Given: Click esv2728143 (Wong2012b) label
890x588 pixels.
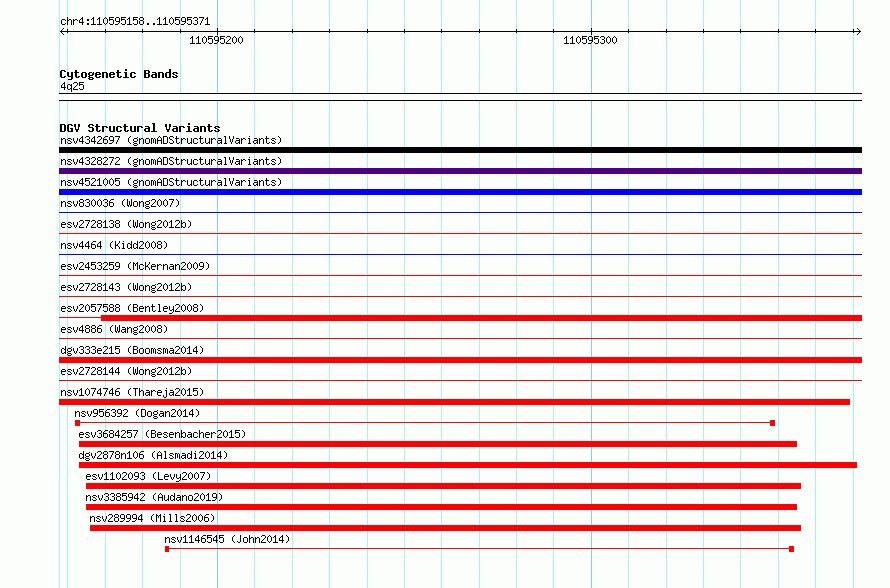Looking at the screenshot, I should 126,287.
